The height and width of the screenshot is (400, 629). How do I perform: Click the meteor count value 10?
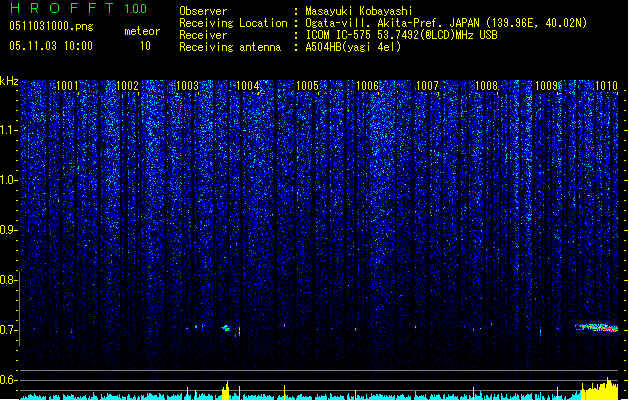(x=145, y=46)
